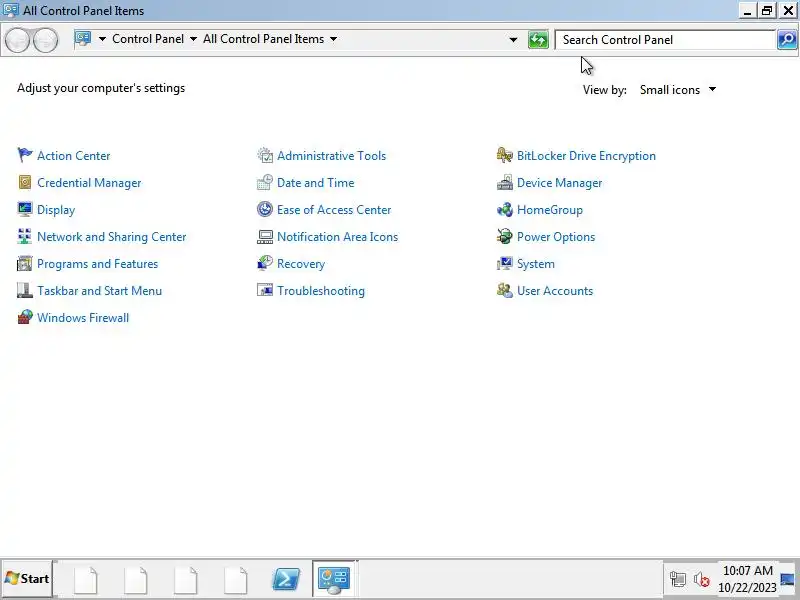Click the search magnifier button
Screen dimensions: 800x600
(787, 39)
